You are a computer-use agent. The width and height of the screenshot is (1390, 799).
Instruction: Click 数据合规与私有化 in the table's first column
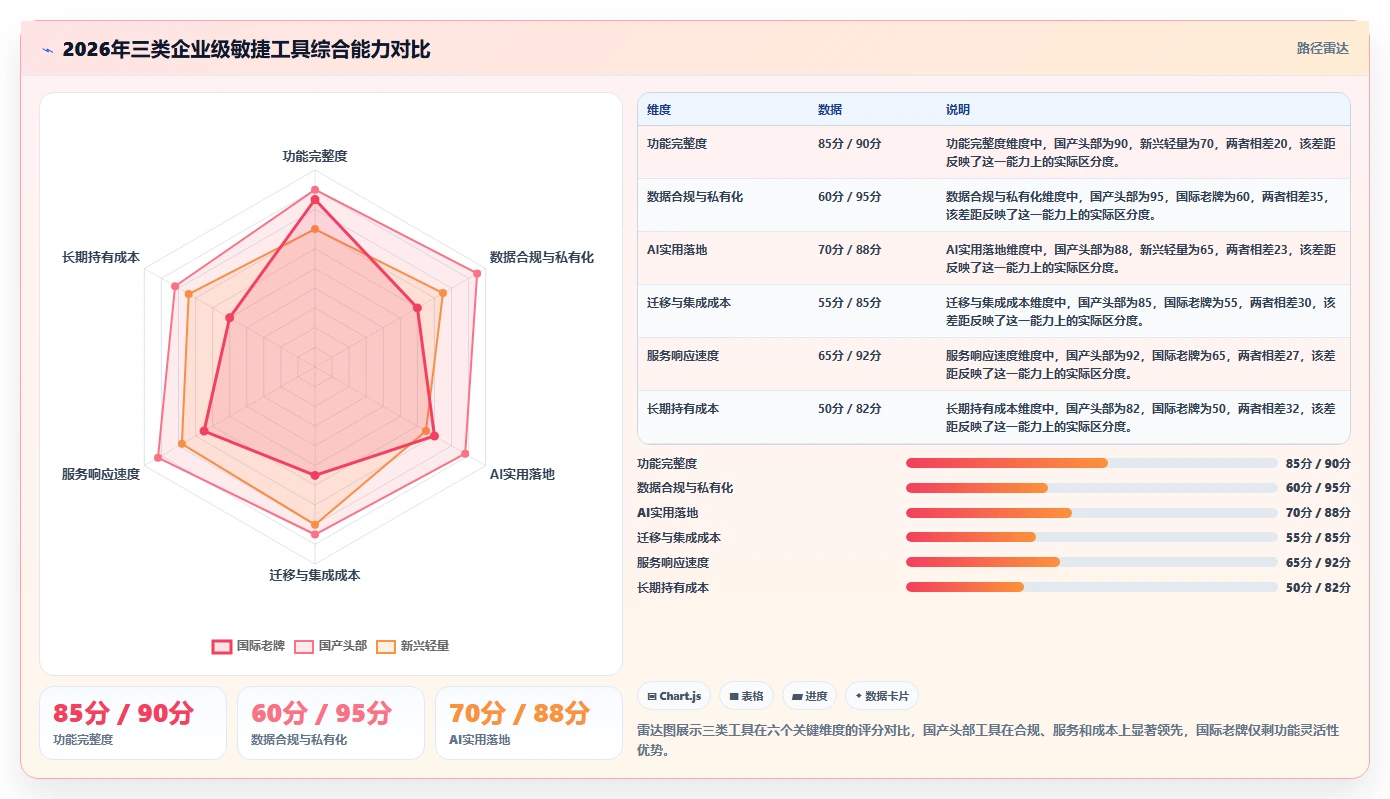tap(695, 197)
